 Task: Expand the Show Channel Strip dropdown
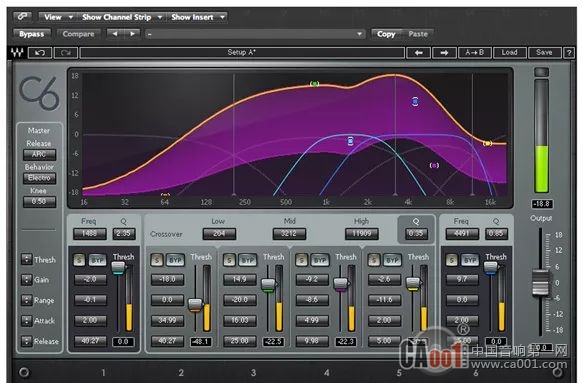121,17
